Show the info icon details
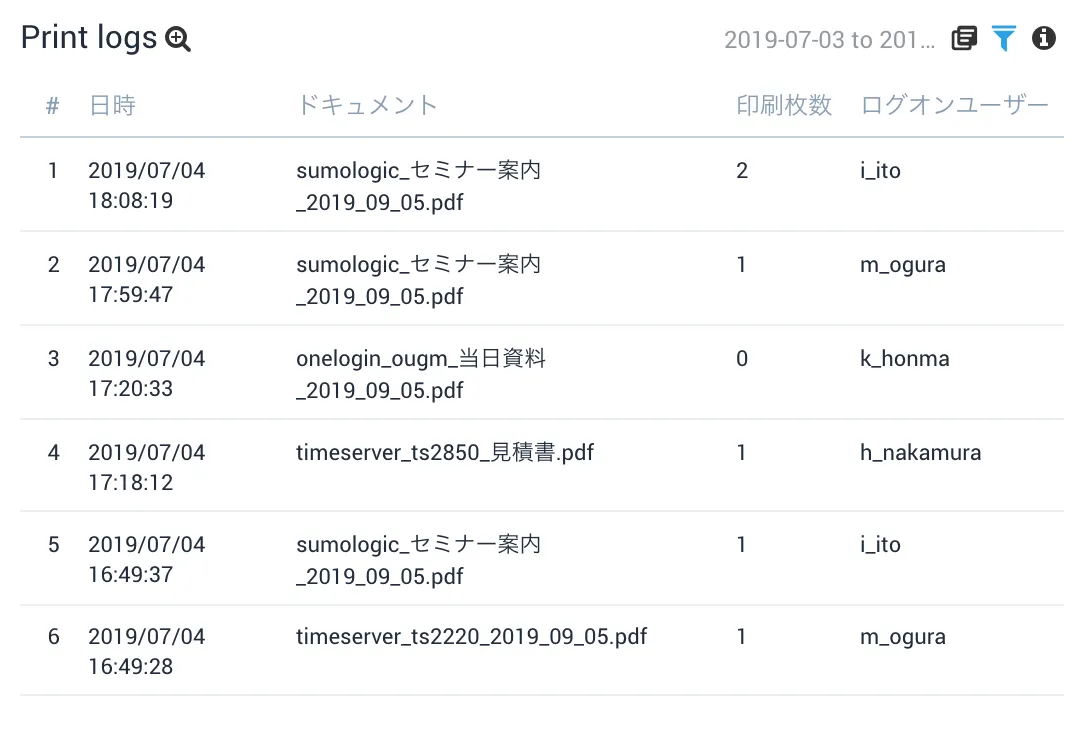 pos(1043,38)
